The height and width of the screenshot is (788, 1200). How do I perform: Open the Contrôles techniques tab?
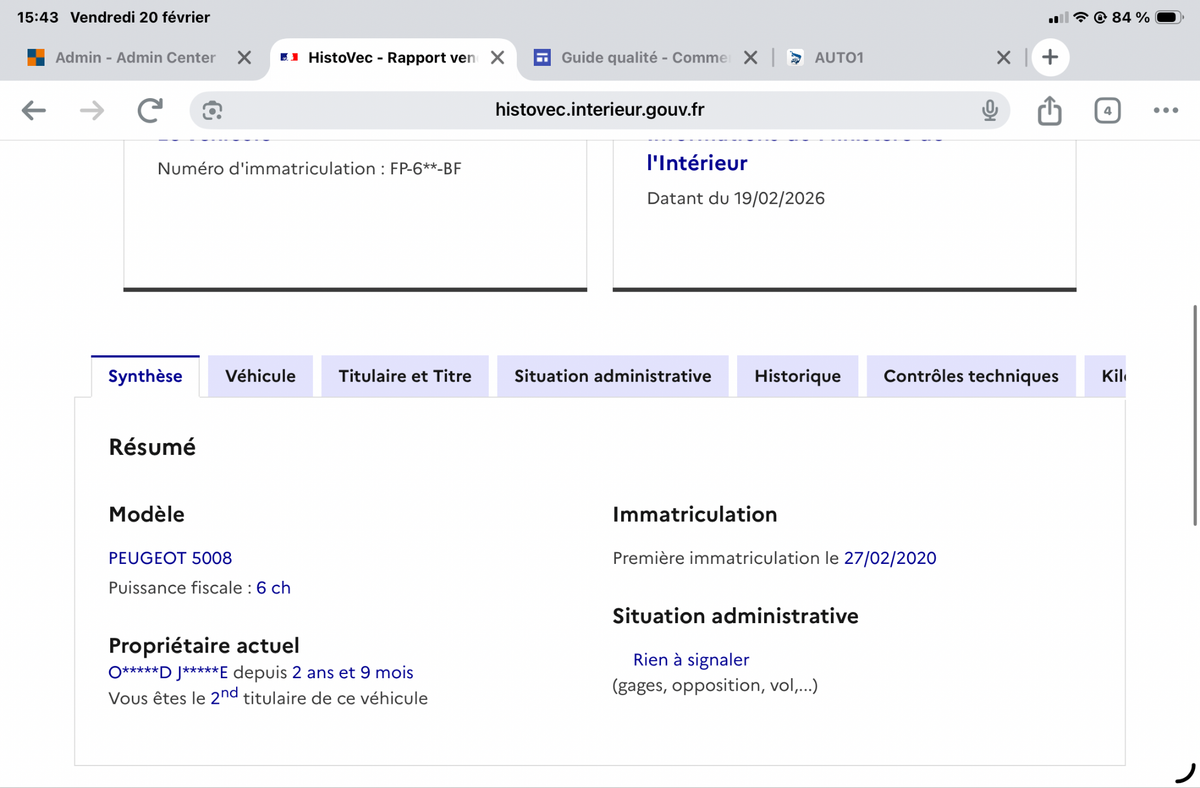(970, 376)
